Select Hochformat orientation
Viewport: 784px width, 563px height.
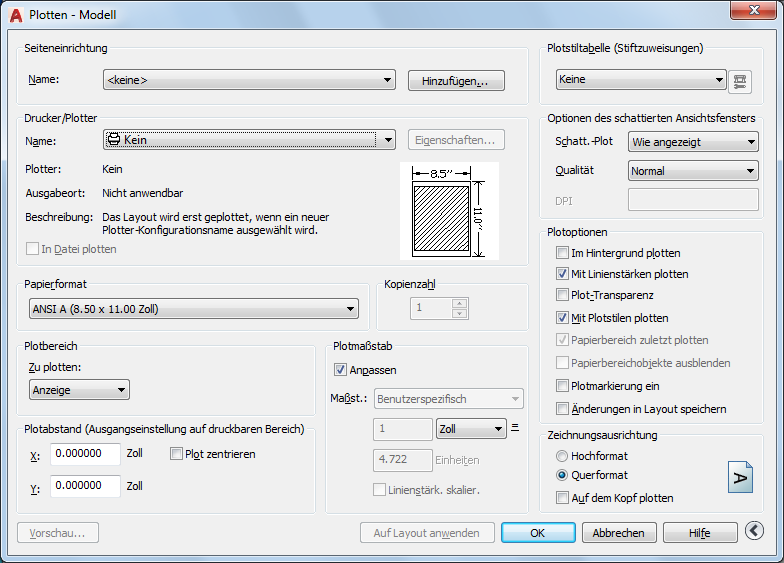[562, 456]
